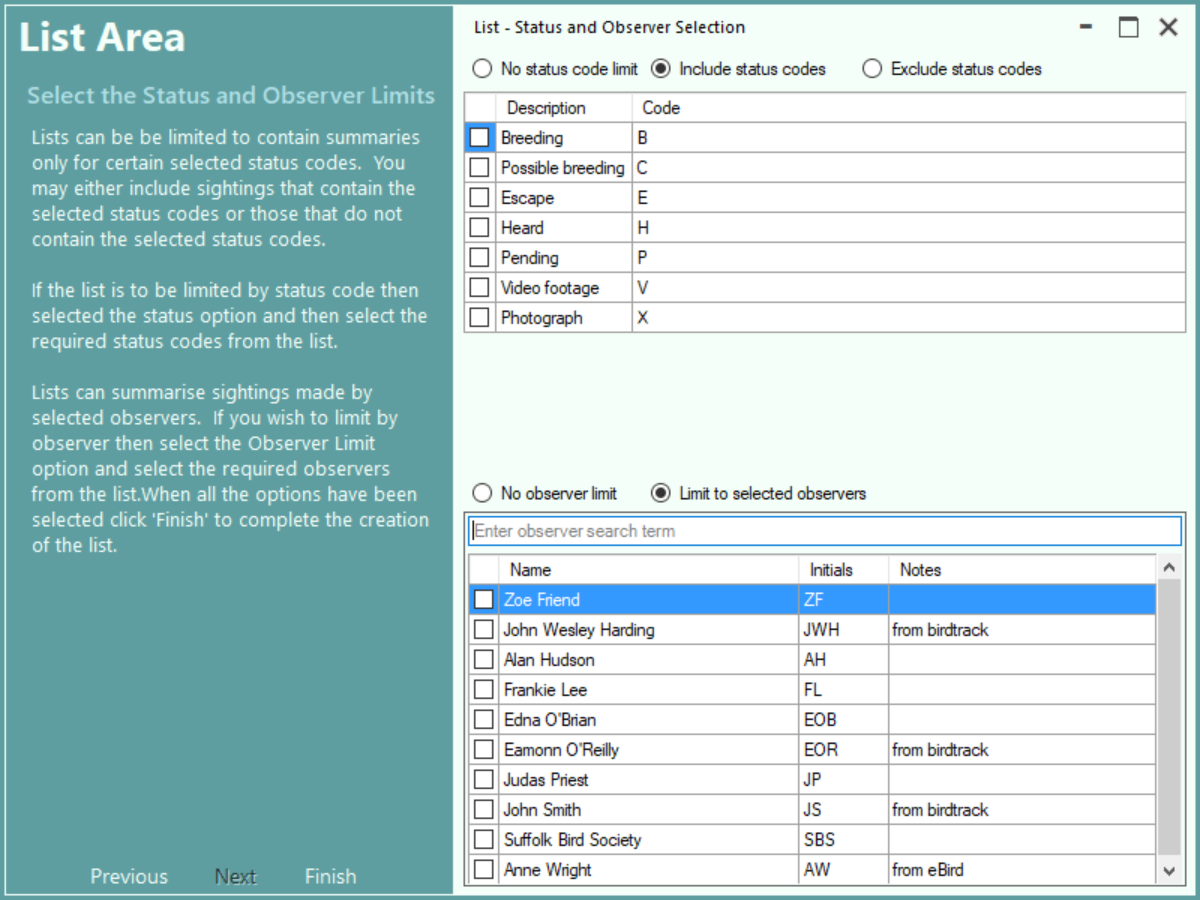The height and width of the screenshot is (900, 1200).
Task: Click the ZF initials cell
Action: click(843, 600)
